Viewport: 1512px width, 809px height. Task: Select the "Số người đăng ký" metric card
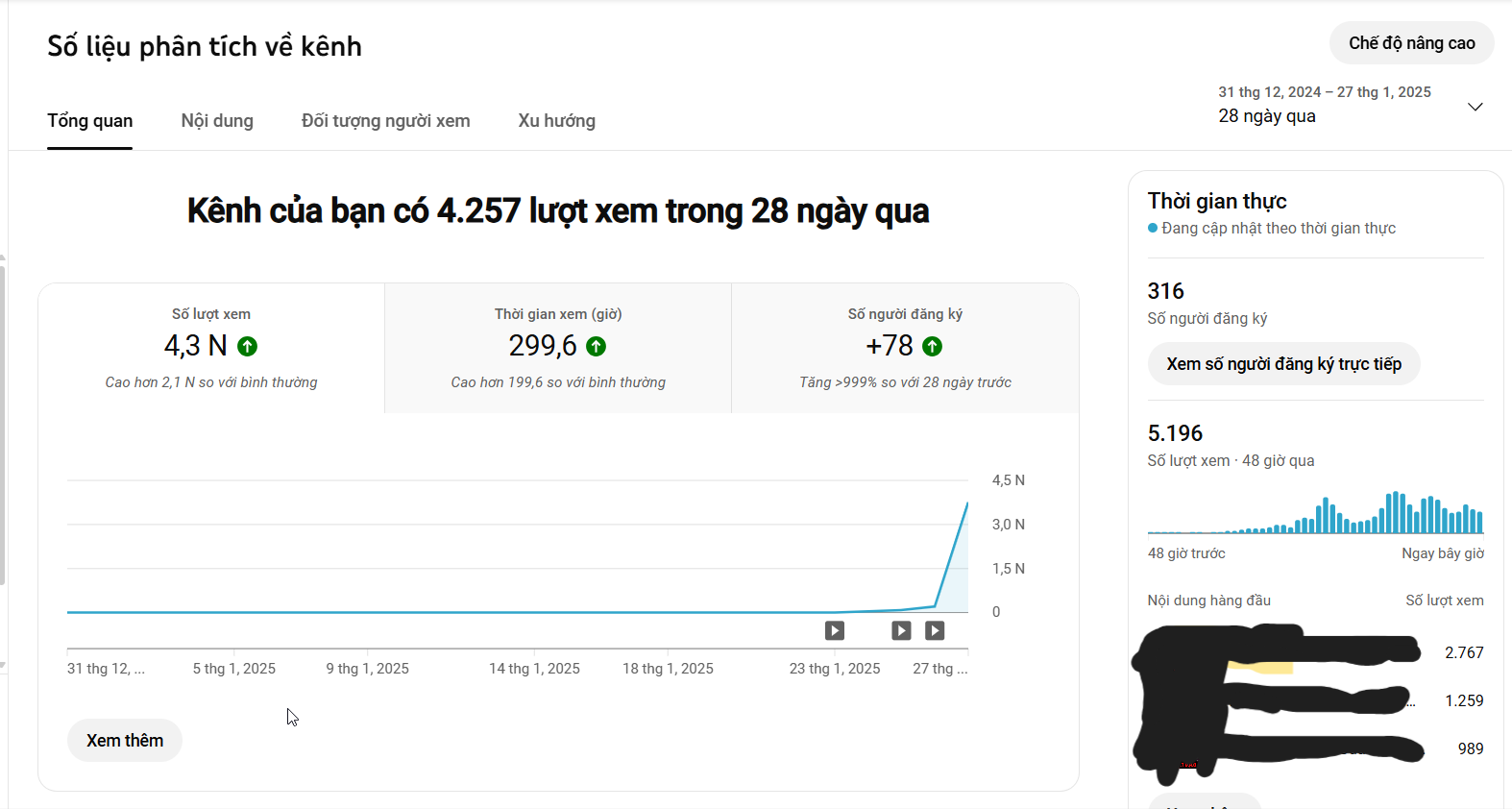pos(905,348)
